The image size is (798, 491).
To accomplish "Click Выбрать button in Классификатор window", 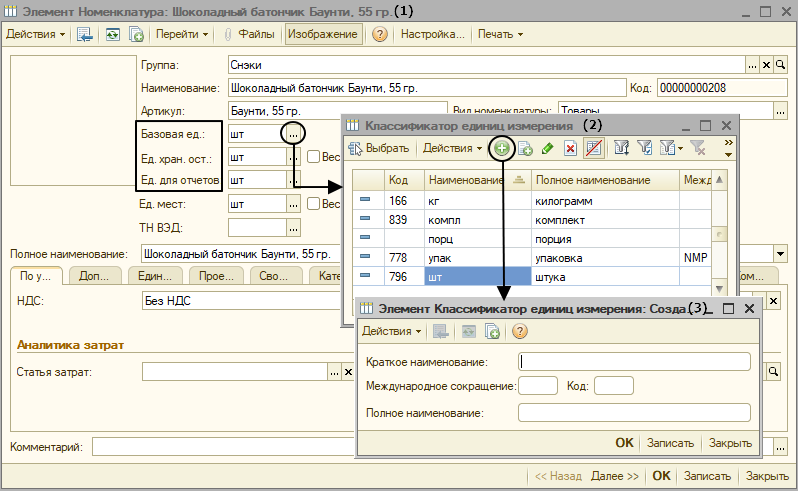I will (x=379, y=149).
